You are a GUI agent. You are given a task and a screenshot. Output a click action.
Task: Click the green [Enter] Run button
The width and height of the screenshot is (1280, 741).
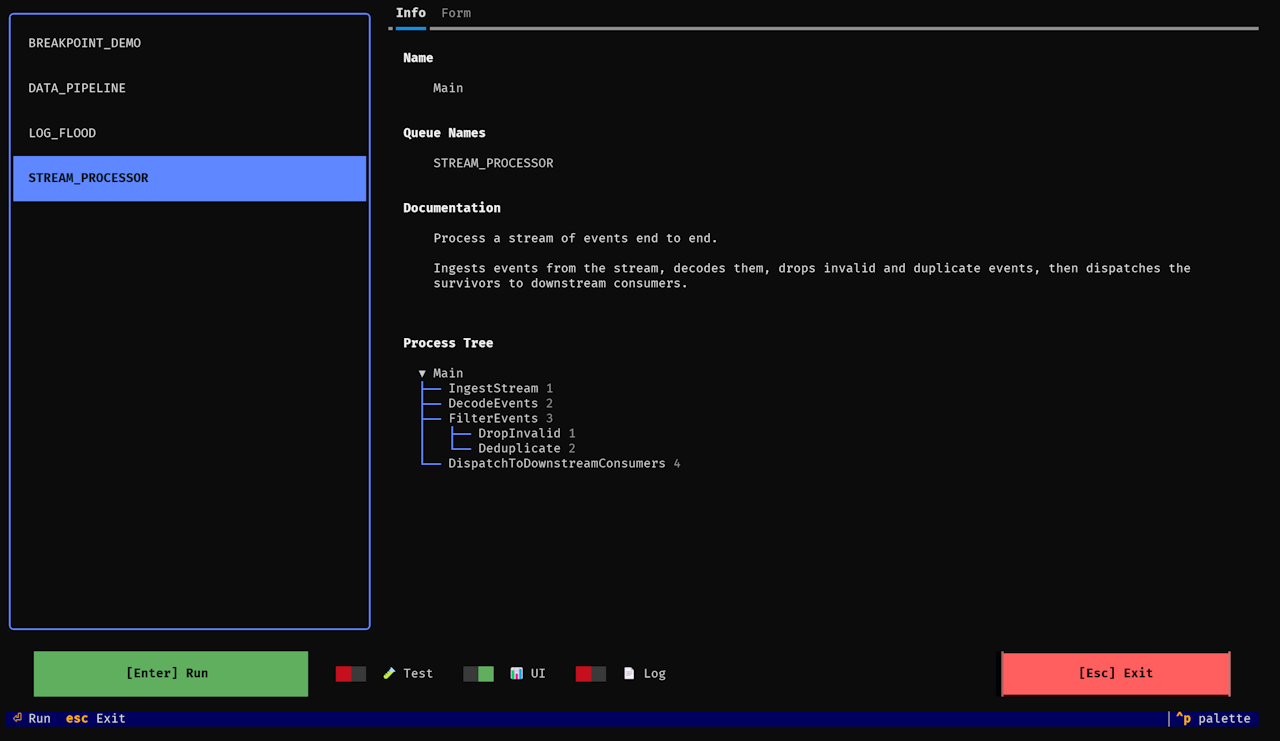pyautogui.click(x=171, y=674)
